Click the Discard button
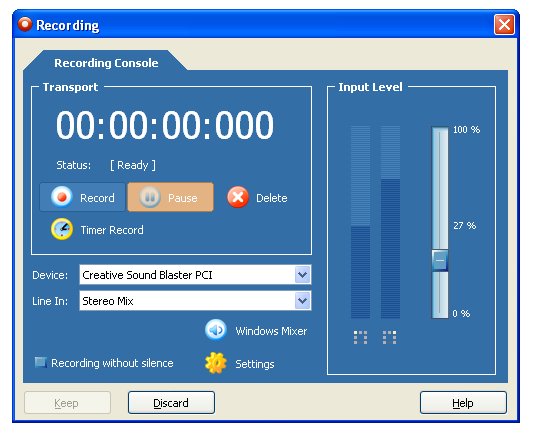Viewport: 534px width, 439px height. tap(171, 403)
